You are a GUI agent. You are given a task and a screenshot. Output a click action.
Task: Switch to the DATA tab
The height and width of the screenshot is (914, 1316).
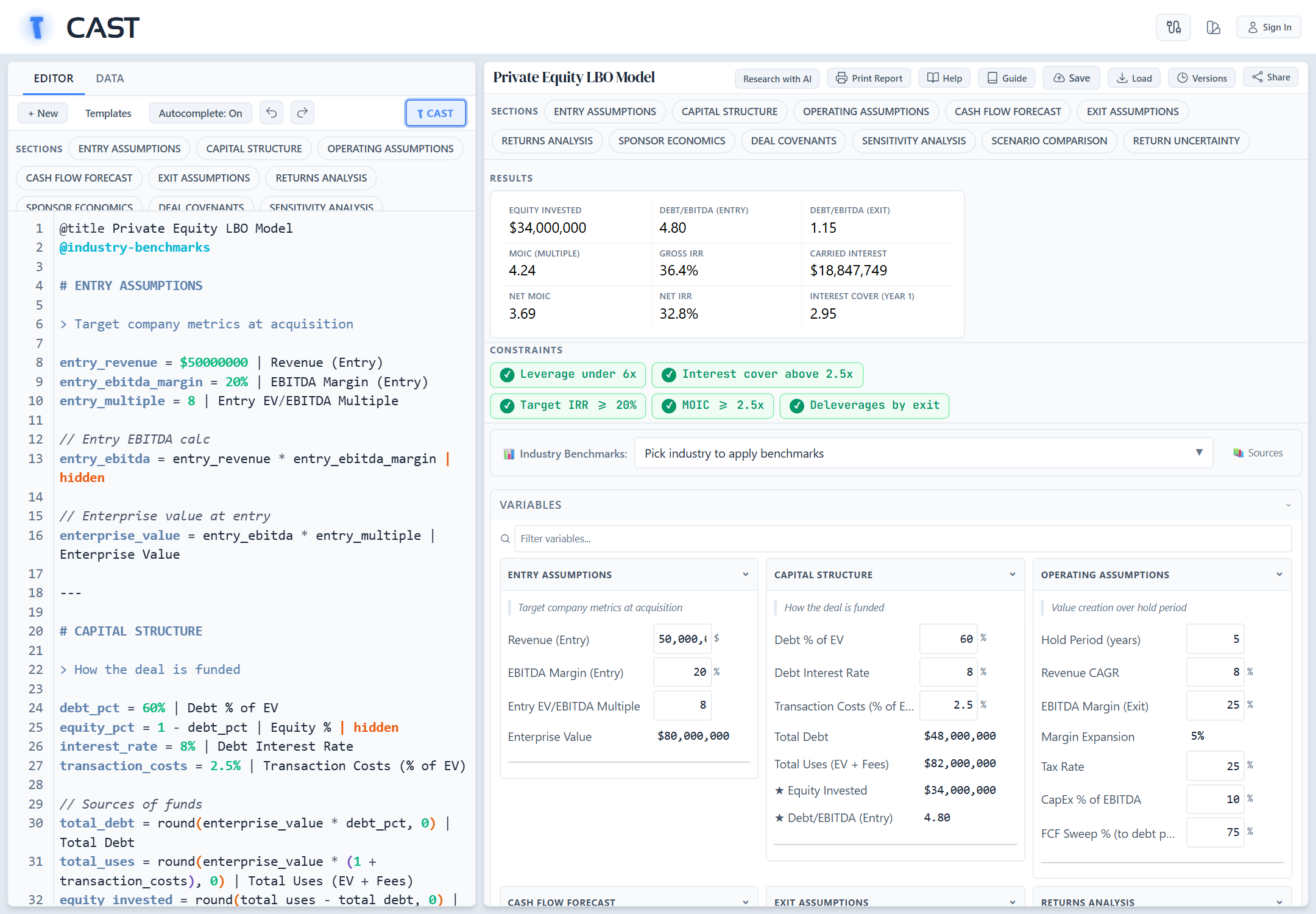point(110,79)
